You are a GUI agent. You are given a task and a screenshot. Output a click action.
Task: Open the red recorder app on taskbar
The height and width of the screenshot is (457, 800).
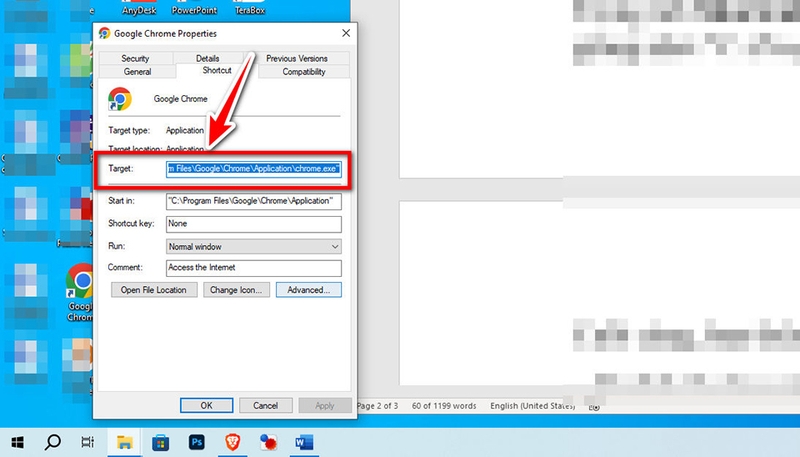(x=268, y=442)
